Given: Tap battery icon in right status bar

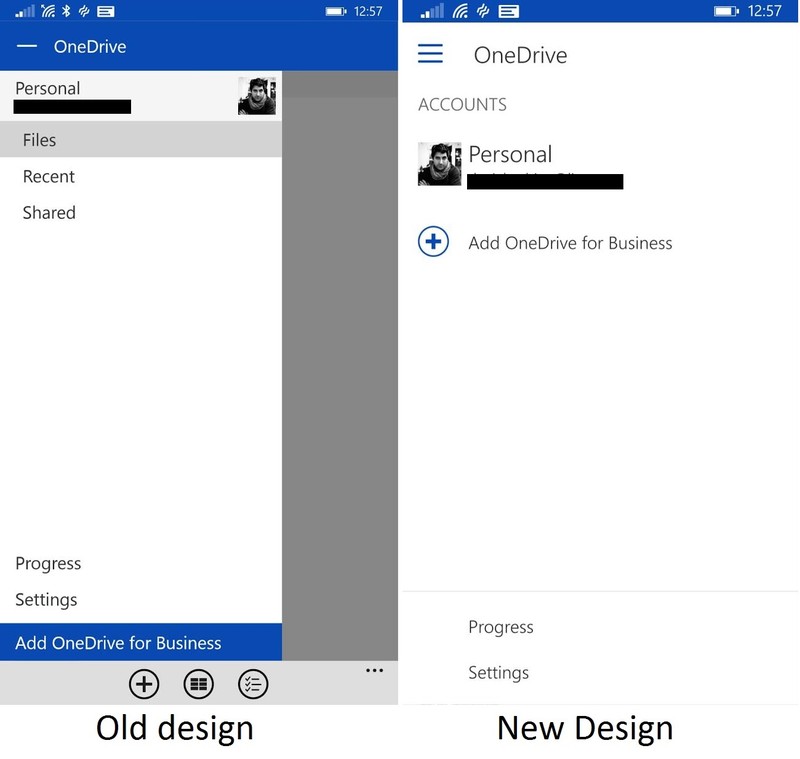Looking at the screenshot, I should [x=726, y=11].
